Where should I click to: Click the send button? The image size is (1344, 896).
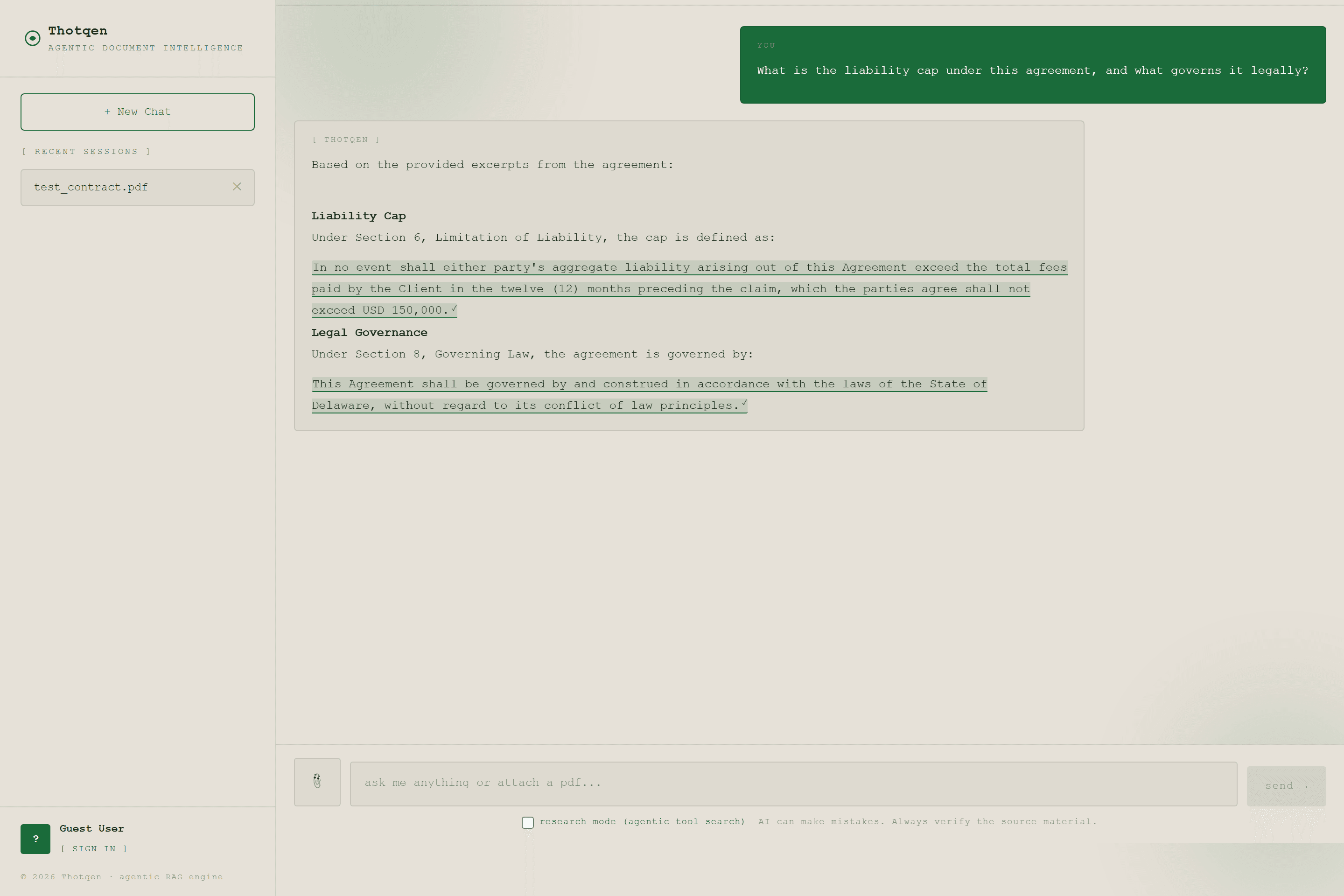point(1286,786)
